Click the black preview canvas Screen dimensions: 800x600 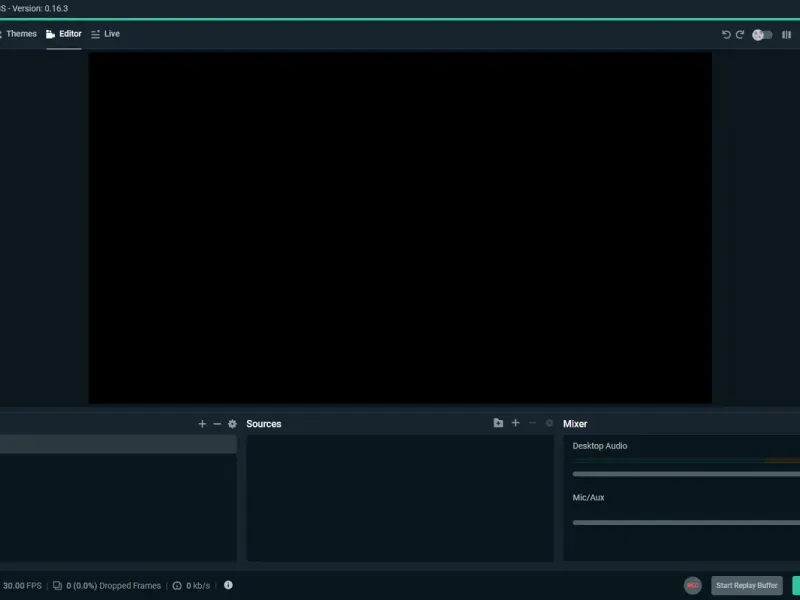tap(400, 228)
